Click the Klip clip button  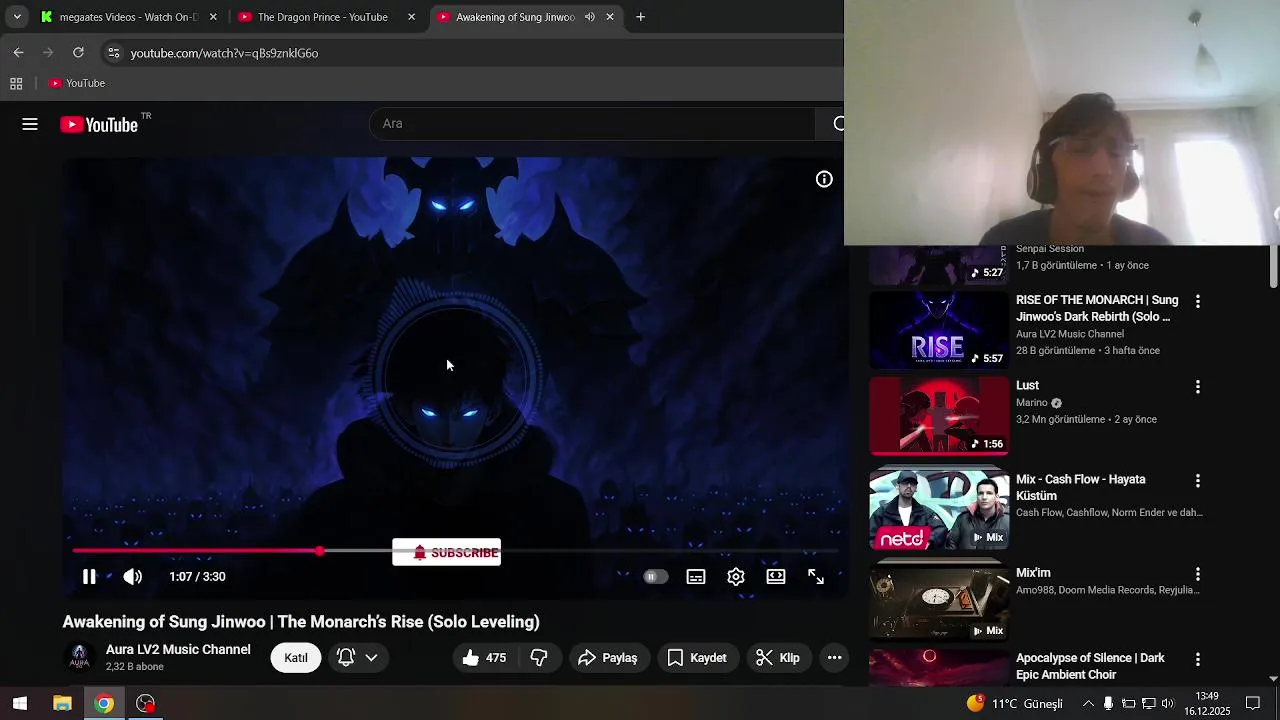(x=777, y=657)
